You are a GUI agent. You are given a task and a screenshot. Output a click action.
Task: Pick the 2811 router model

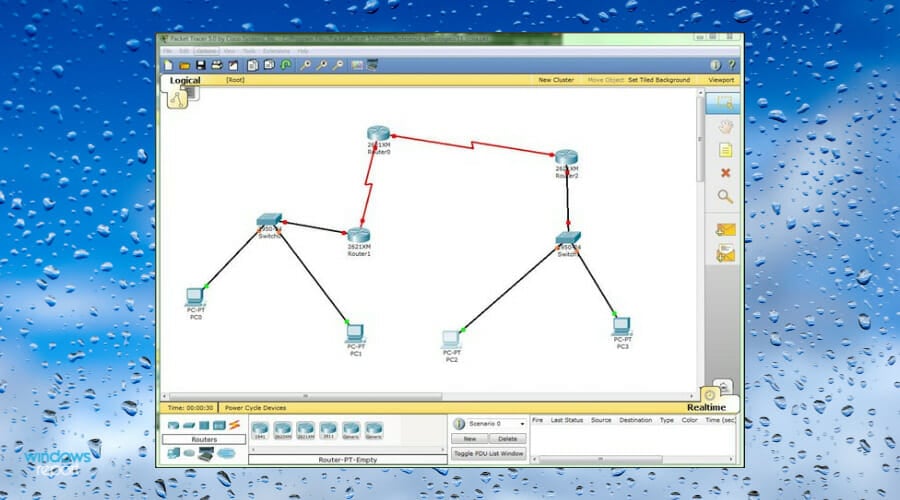(x=328, y=431)
